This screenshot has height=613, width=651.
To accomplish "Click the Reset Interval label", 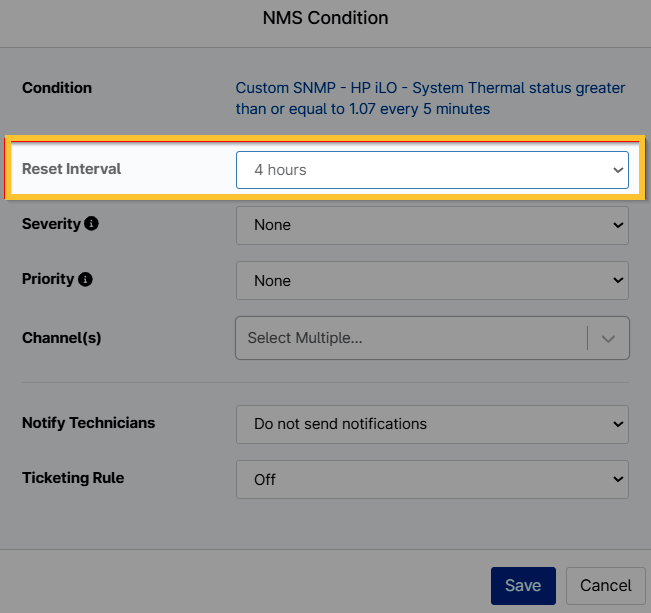I will pos(71,169).
